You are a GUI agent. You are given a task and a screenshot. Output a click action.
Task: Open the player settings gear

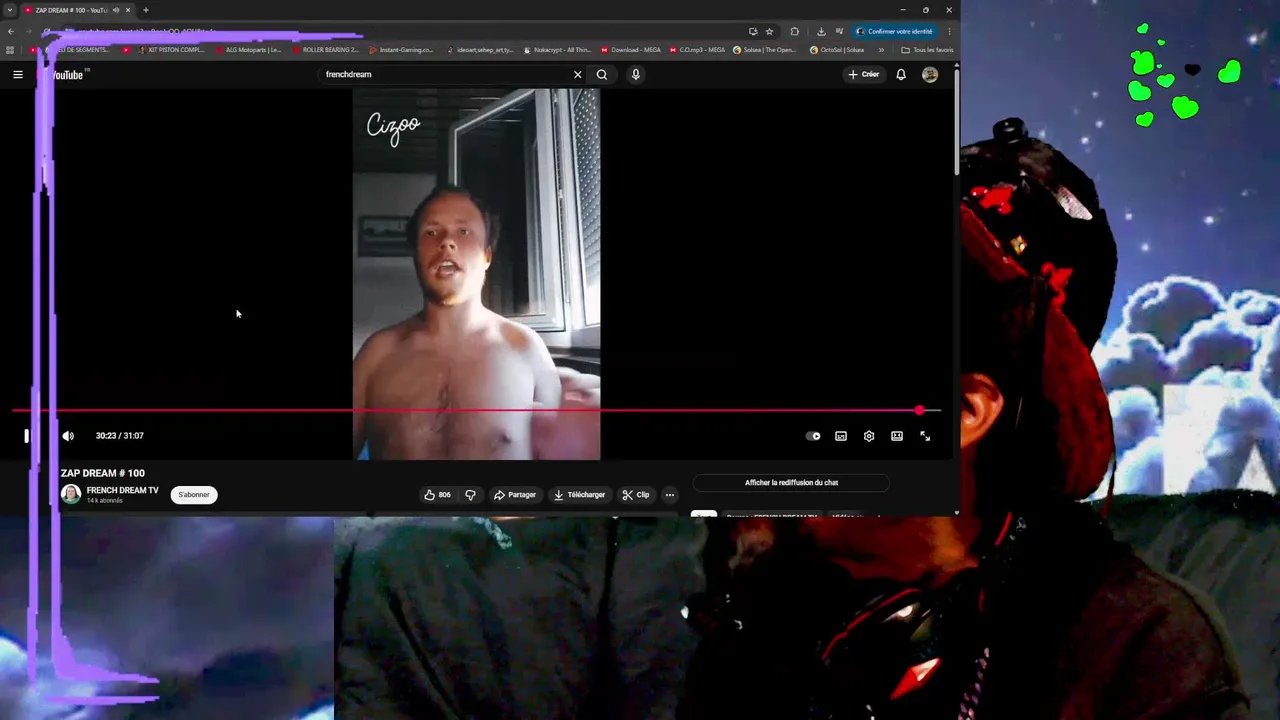click(x=869, y=436)
